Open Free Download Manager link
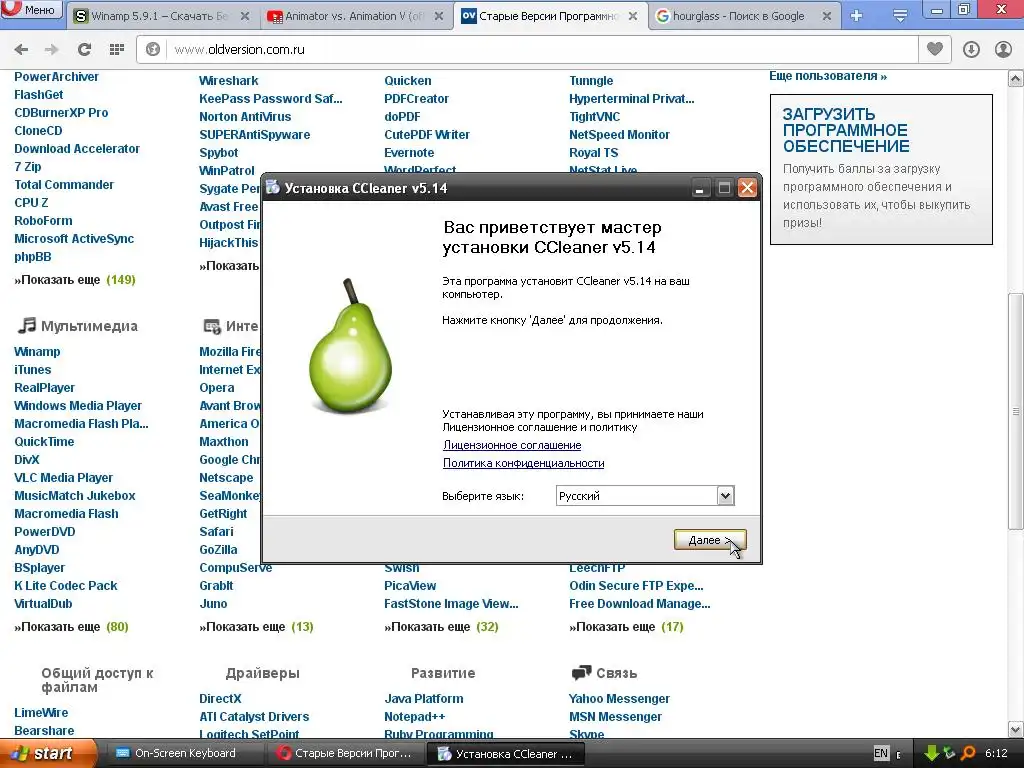 click(639, 604)
